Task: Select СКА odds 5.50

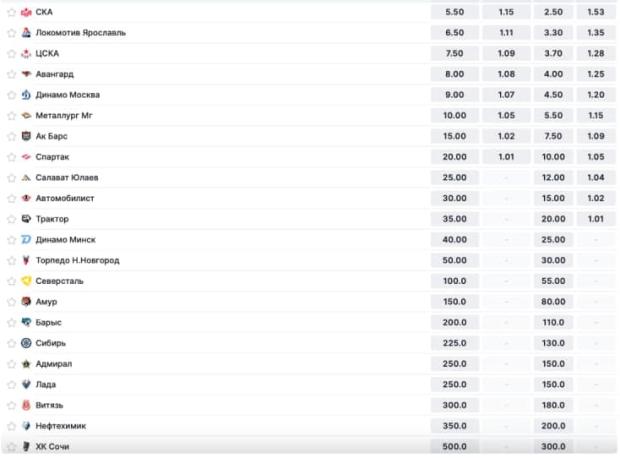Action: (455, 12)
